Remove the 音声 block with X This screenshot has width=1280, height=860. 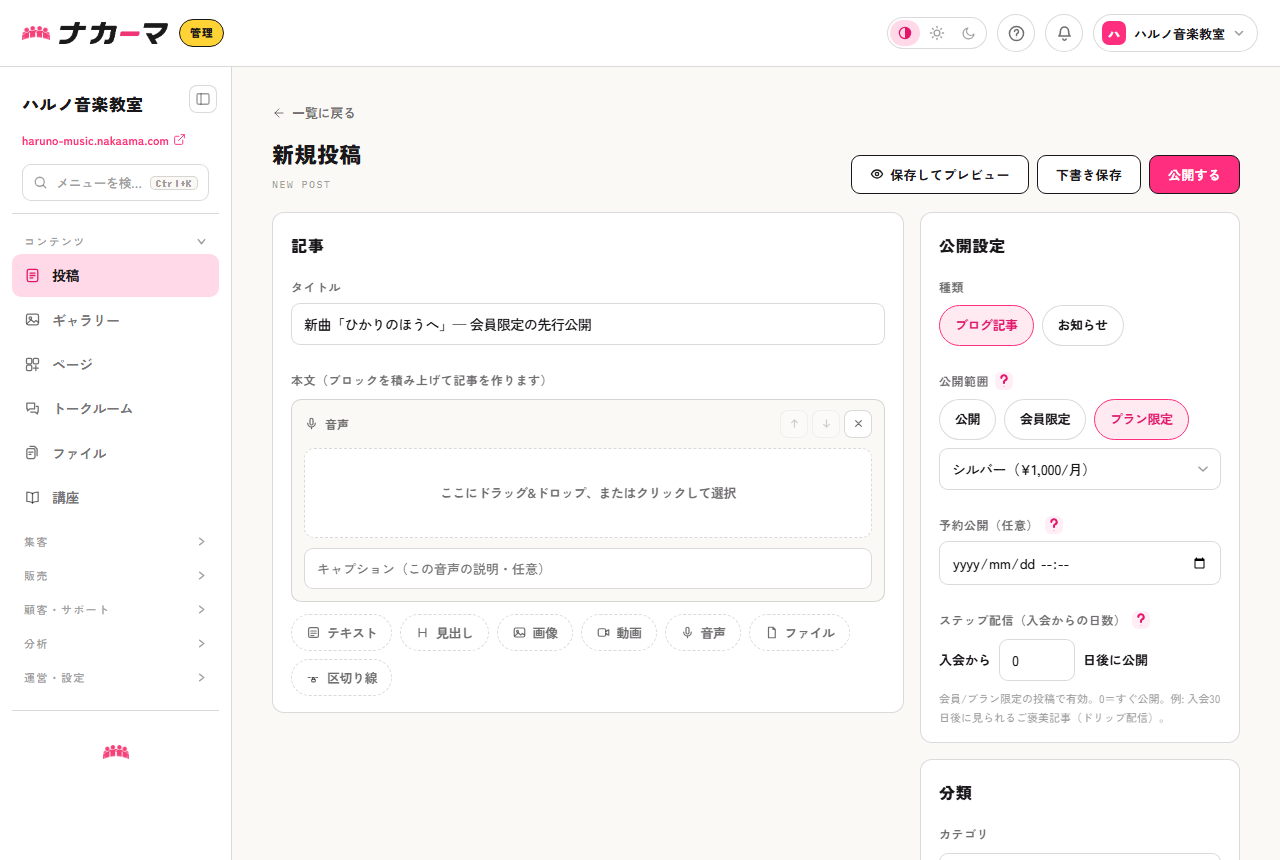[x=858, y=424]
